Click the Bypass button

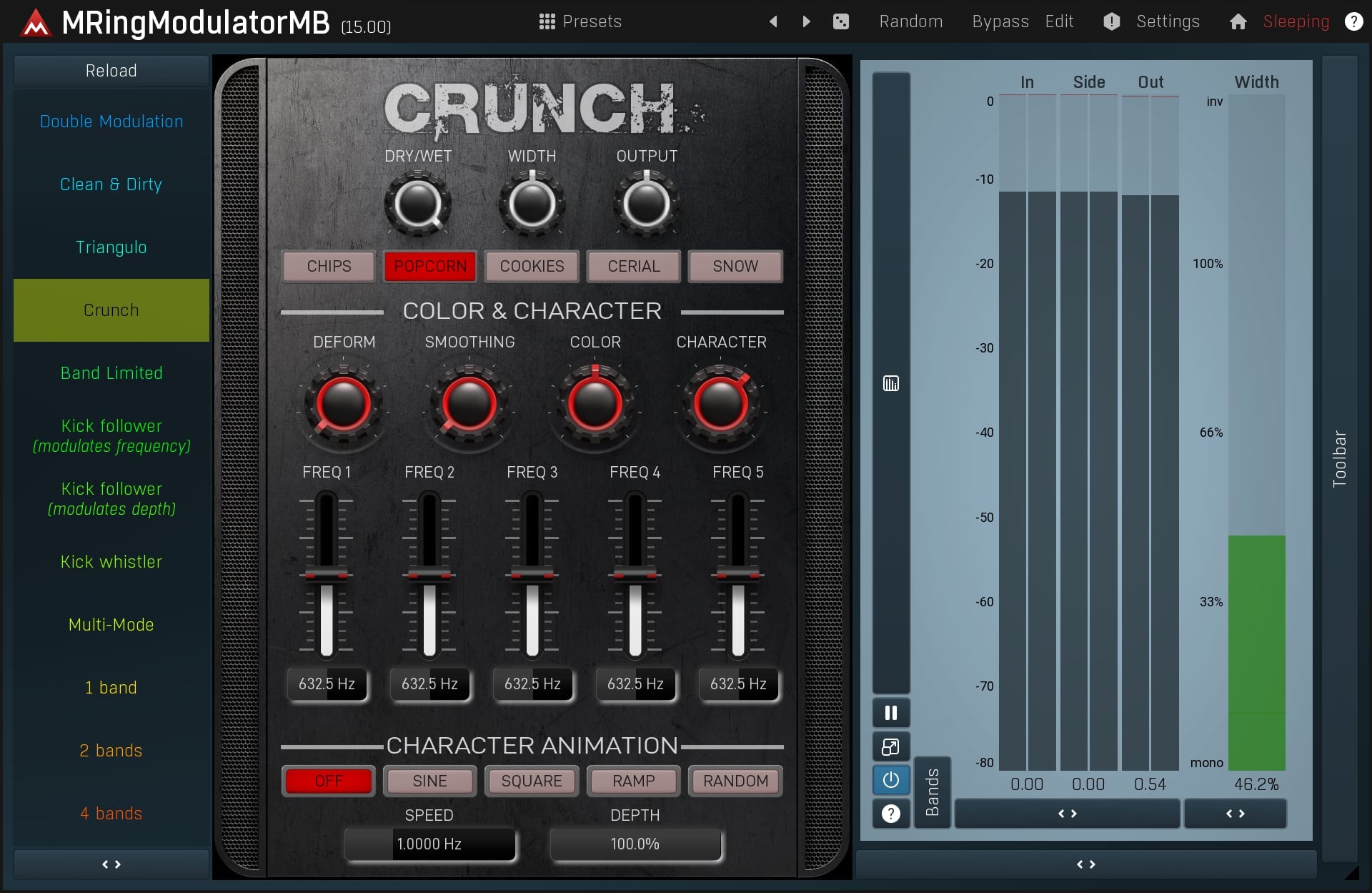point(1000,21)
